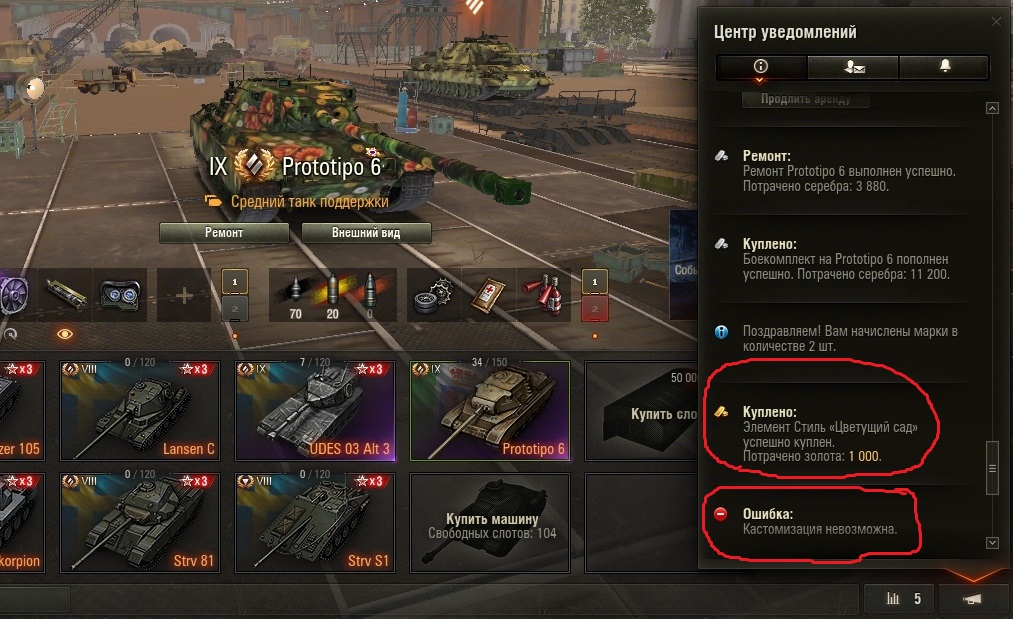The width and height of the screenshot is (1013, 619).
Task: Click the empty plus equipment slot
Action: coord(184,295)
